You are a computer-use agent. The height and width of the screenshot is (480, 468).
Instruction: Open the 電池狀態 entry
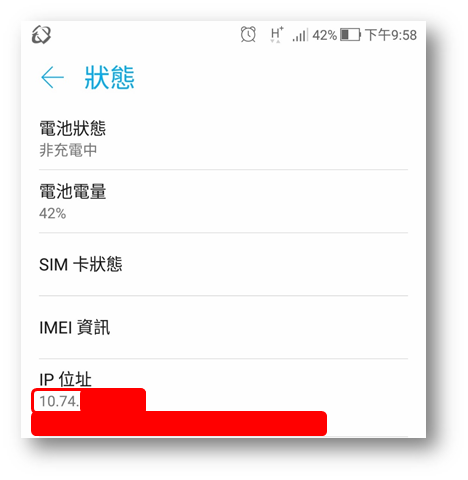(223, 138)
